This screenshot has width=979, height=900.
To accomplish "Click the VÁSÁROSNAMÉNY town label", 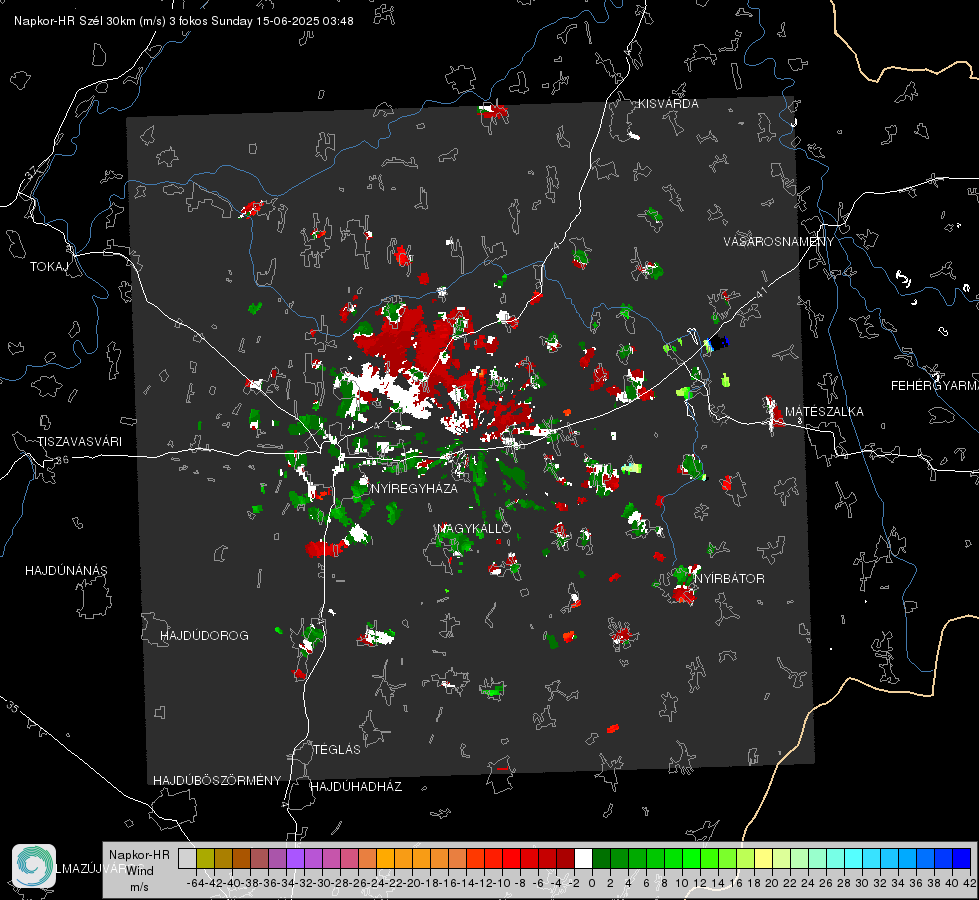I will point(779,242).
